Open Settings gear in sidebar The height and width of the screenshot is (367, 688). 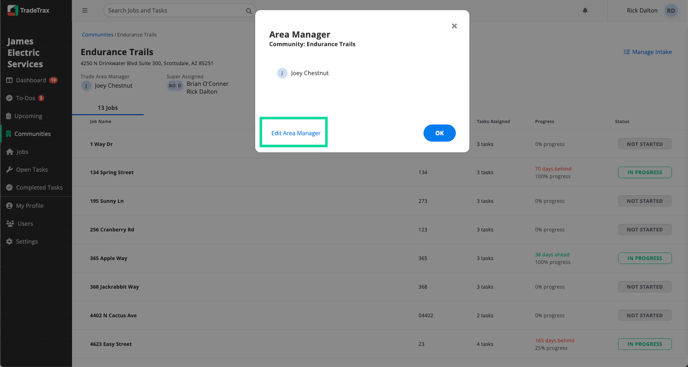22,241
